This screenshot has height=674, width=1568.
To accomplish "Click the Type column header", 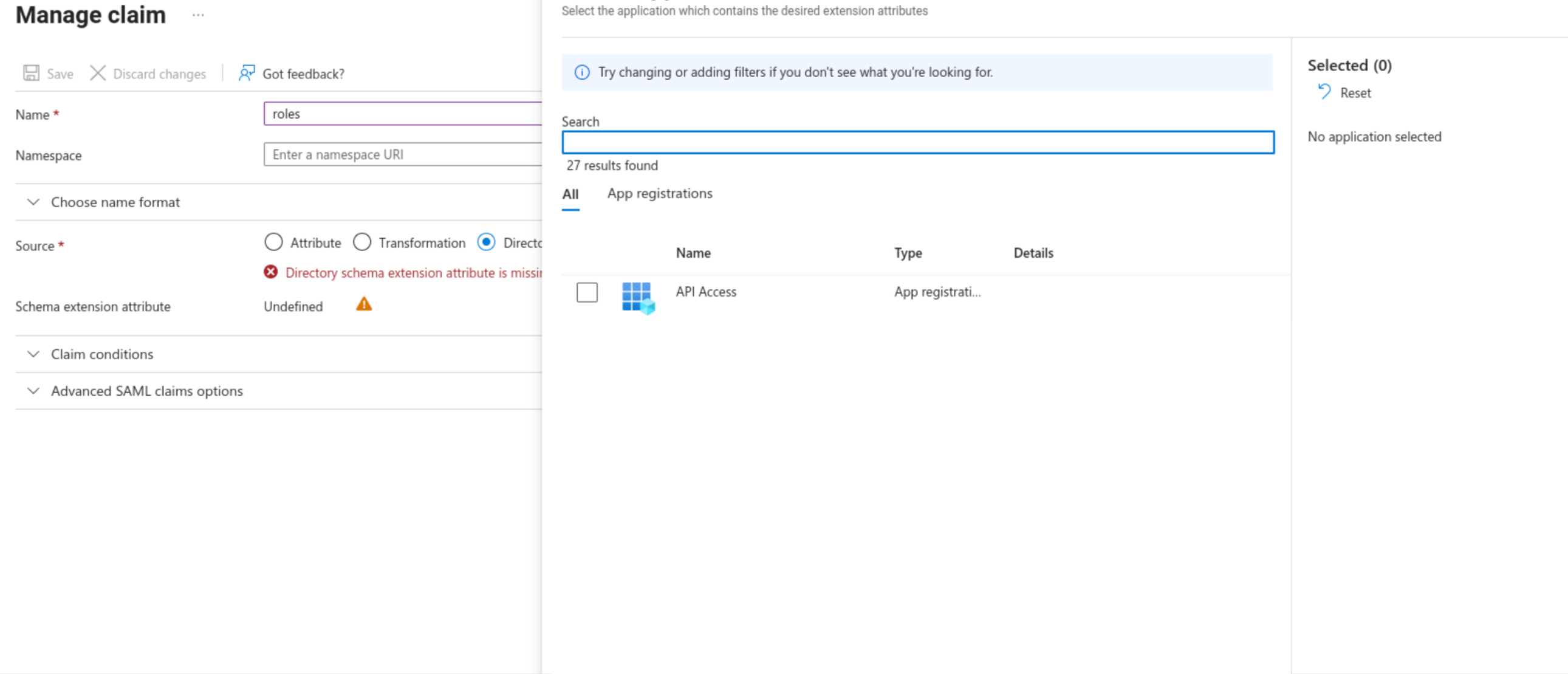I will pyautogui.click(x=908, y=253).
